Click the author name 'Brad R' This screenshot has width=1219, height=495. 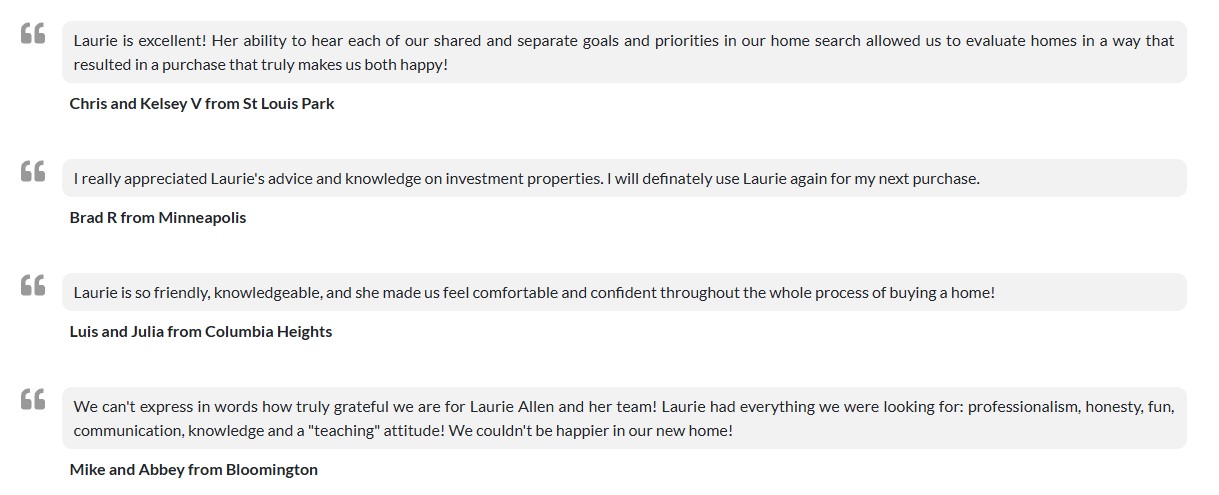[x=93, y=218]
